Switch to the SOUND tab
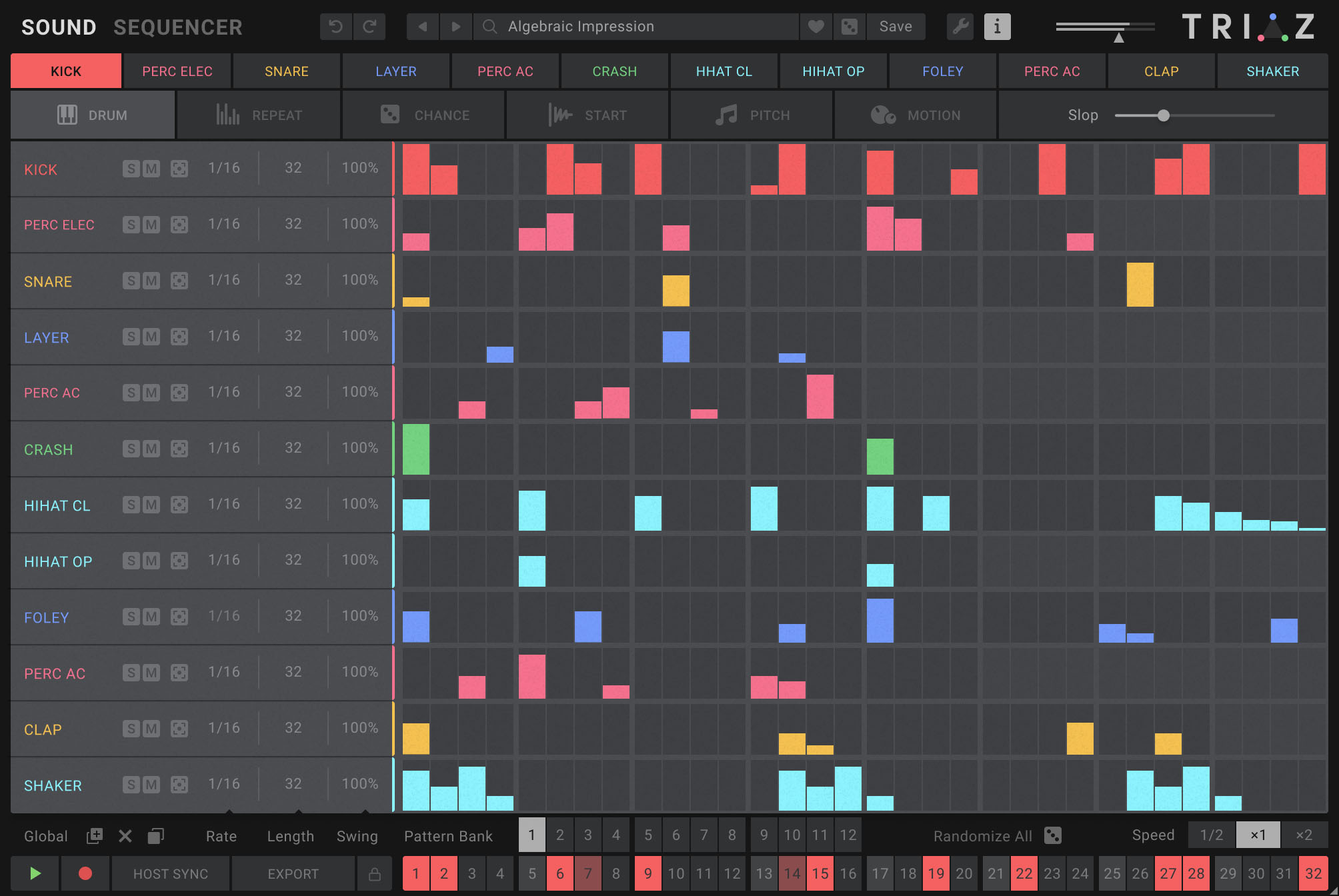The image size is (1339, 896). [59, 27]
